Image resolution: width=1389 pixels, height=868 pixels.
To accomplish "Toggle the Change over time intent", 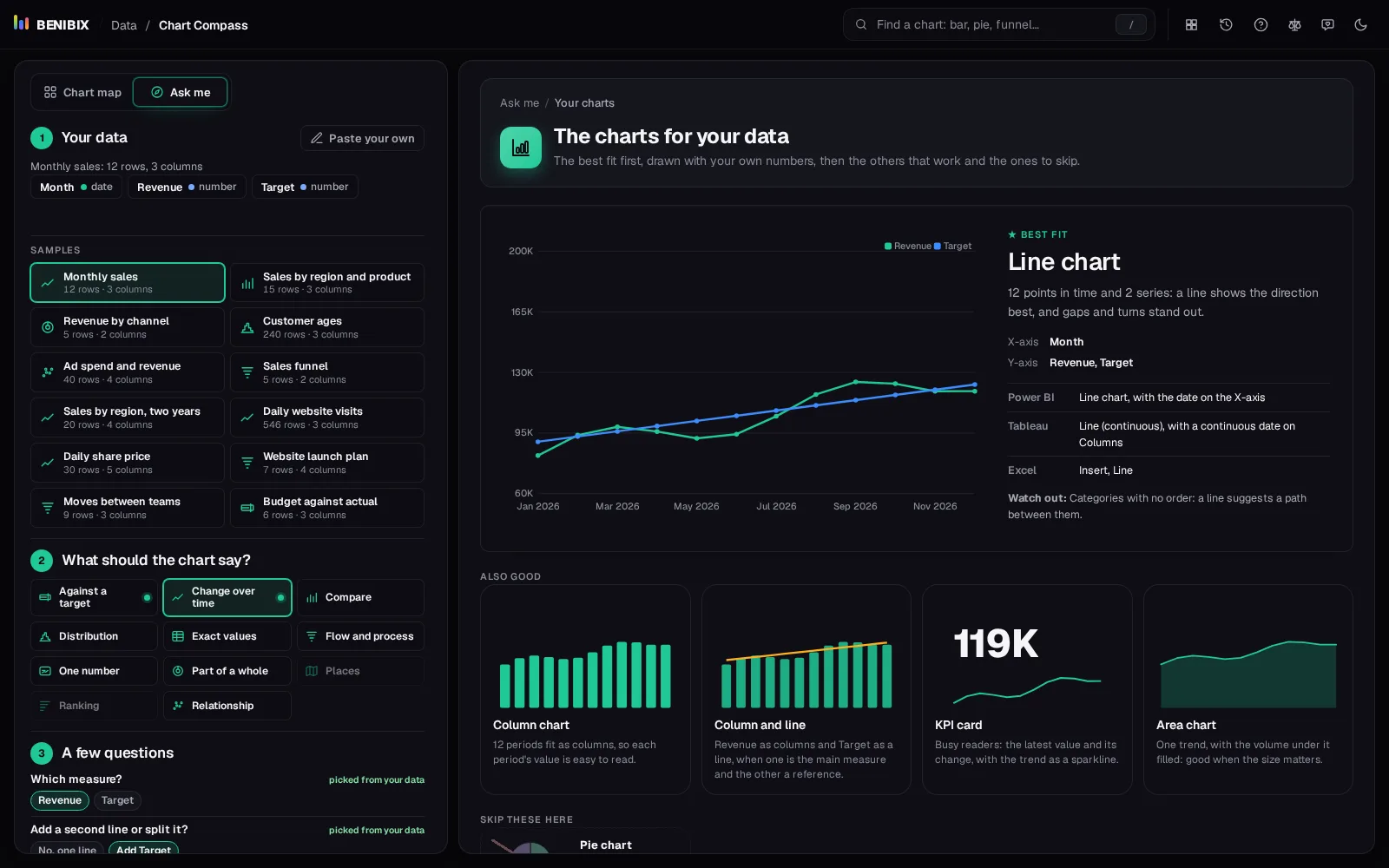I will pos(227,597).
